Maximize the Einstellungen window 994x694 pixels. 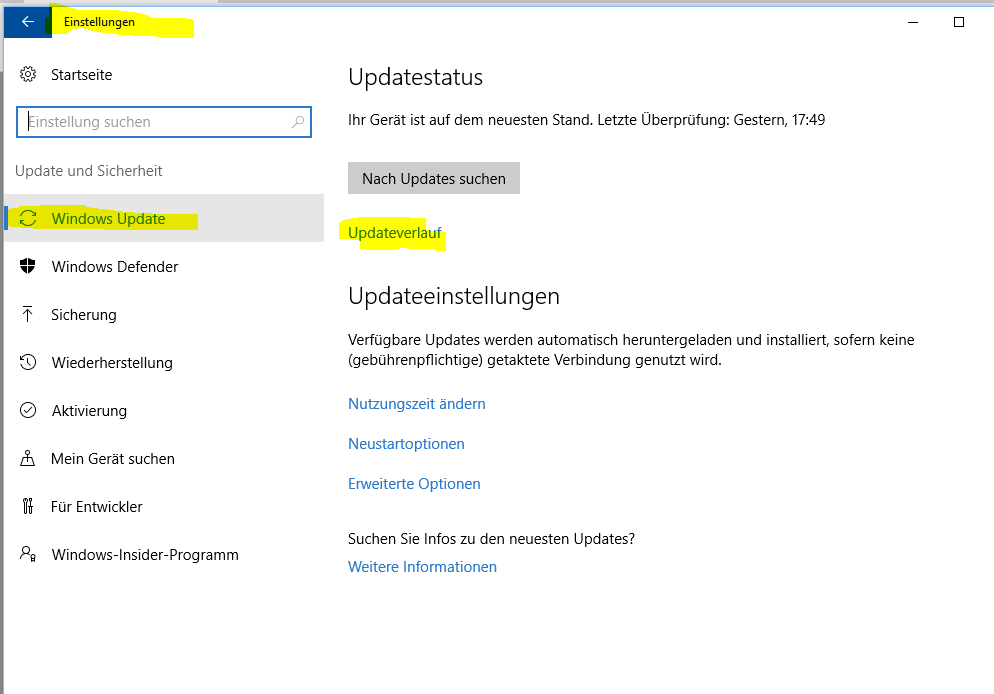tap(958, 22)
